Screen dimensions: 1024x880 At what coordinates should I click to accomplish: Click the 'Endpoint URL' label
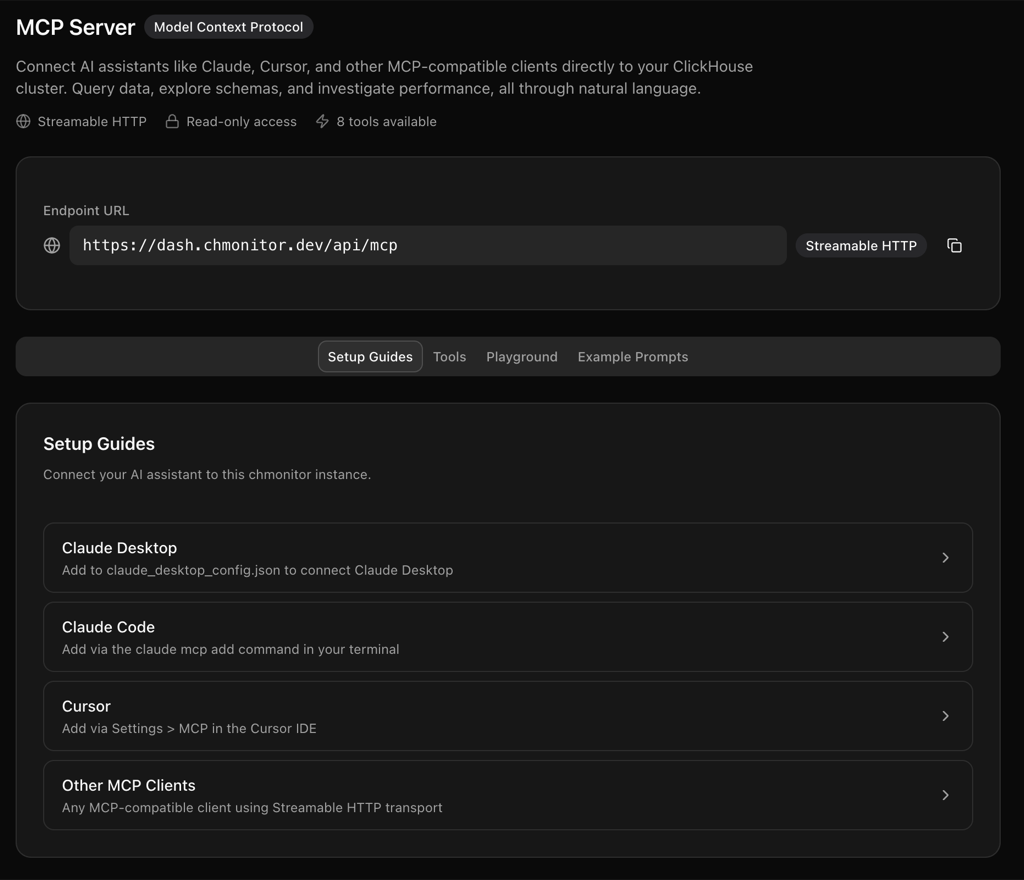click(x=86, y=210)
